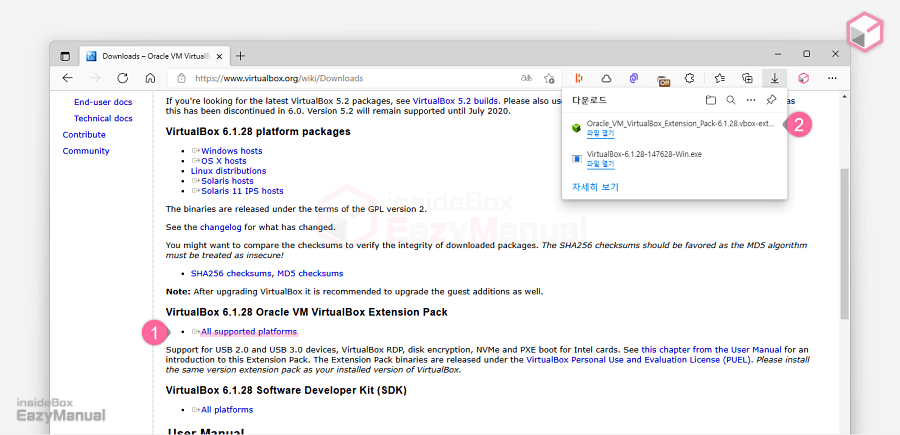Click the translate page icon in address bar
This screenshot has width=900, height=435.
coord(526,78)
